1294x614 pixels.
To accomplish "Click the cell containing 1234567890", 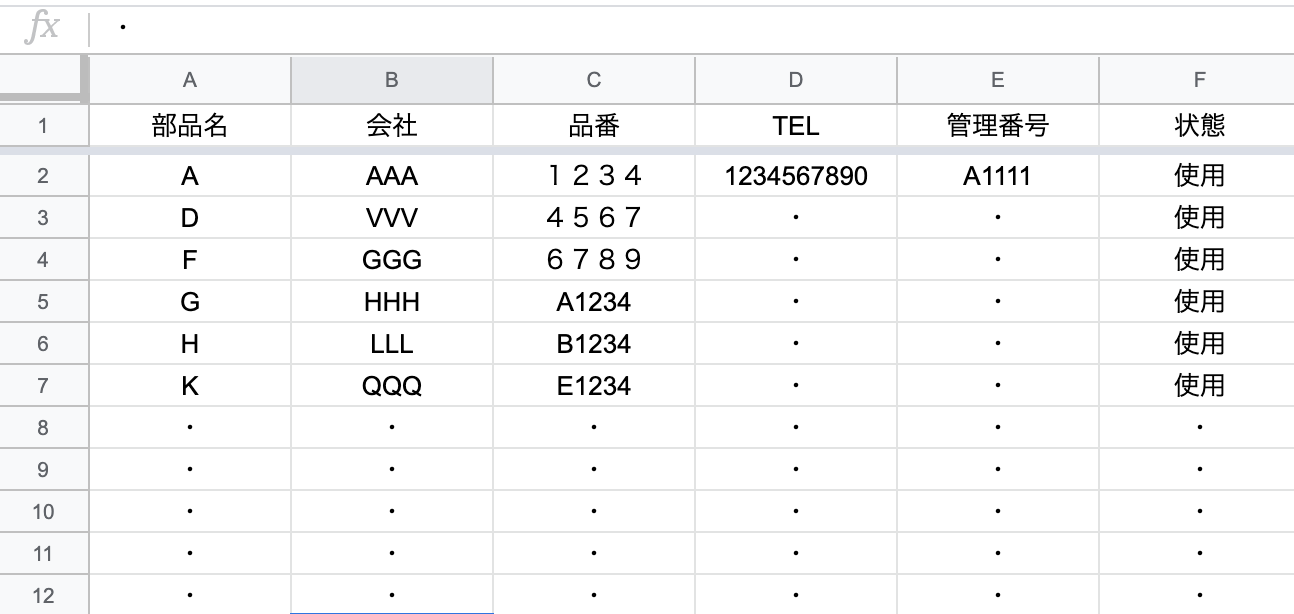I will point(795,177).
